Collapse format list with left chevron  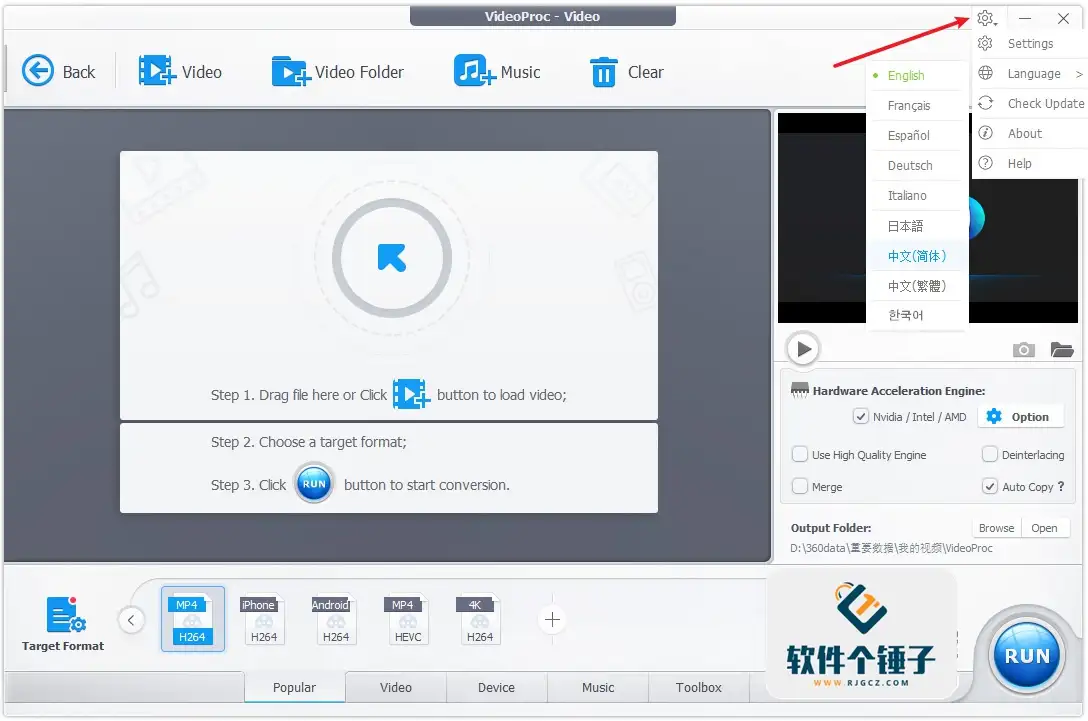click(x=131, y=620)
